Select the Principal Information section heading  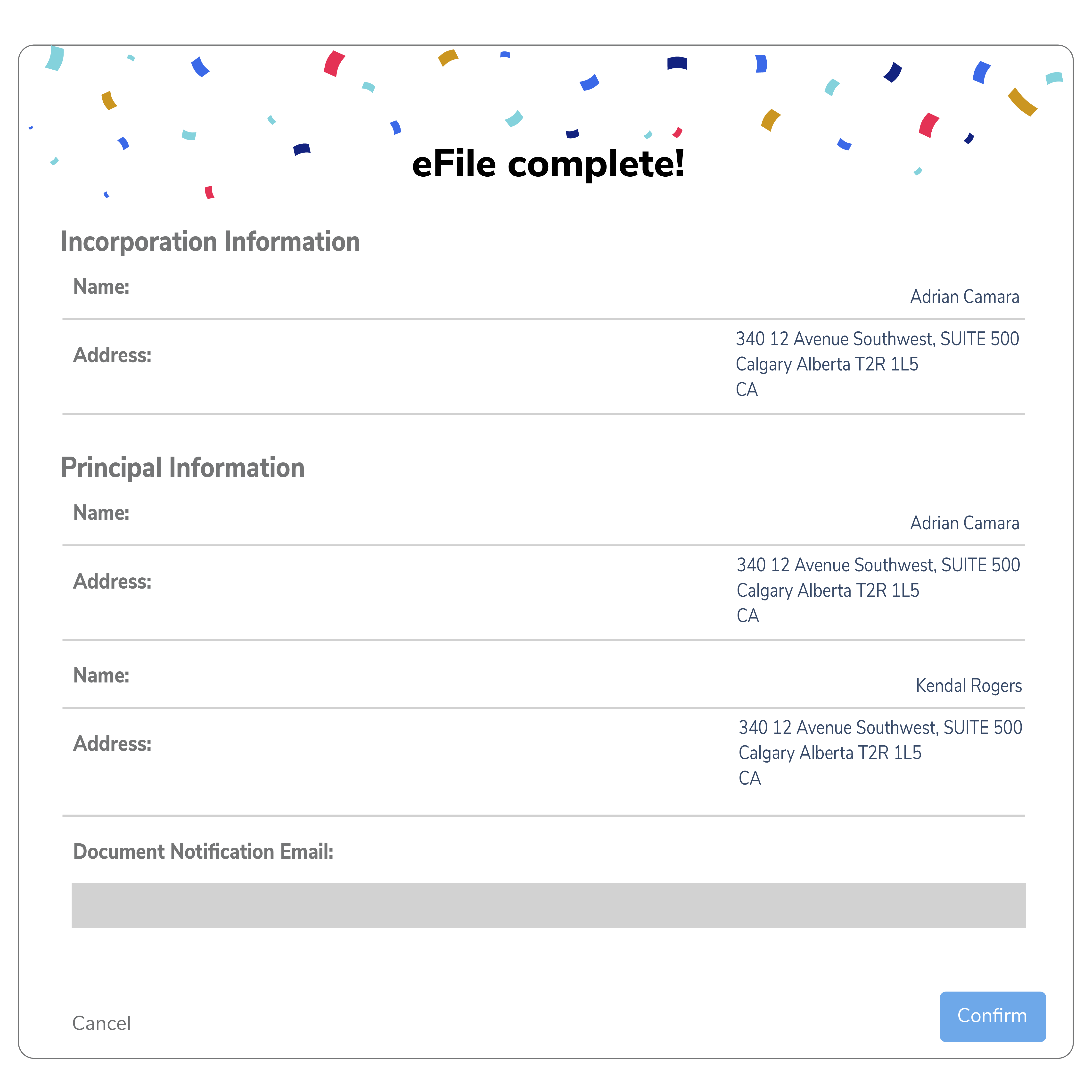(x=182, y=468)
